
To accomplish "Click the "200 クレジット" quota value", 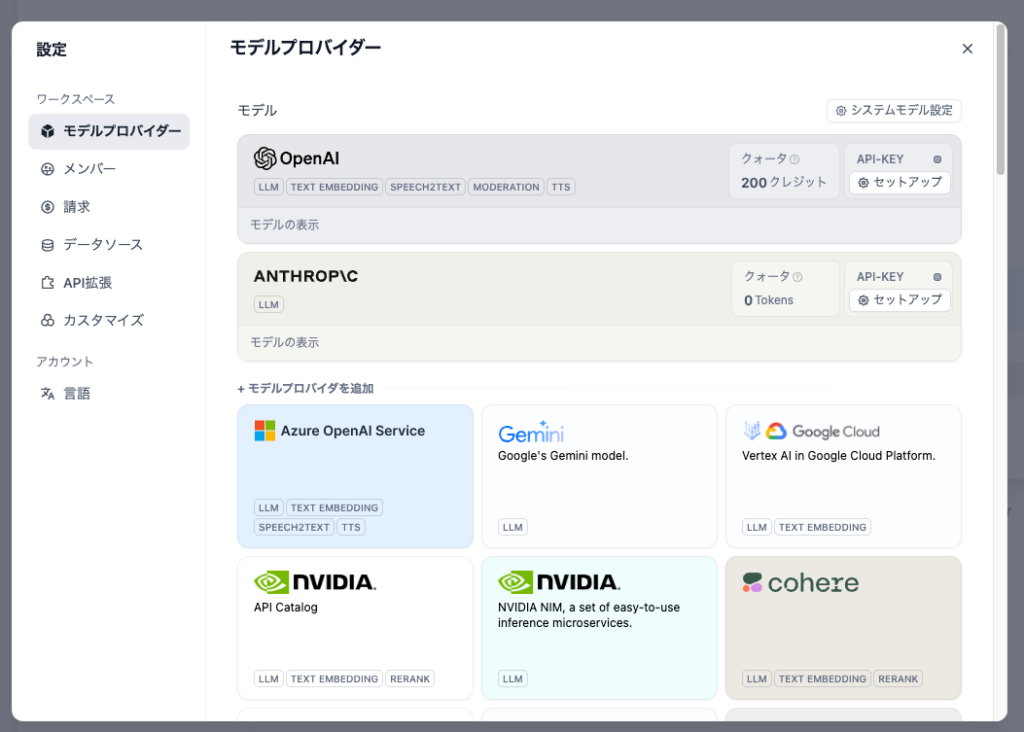I will (x=784, y=183).
